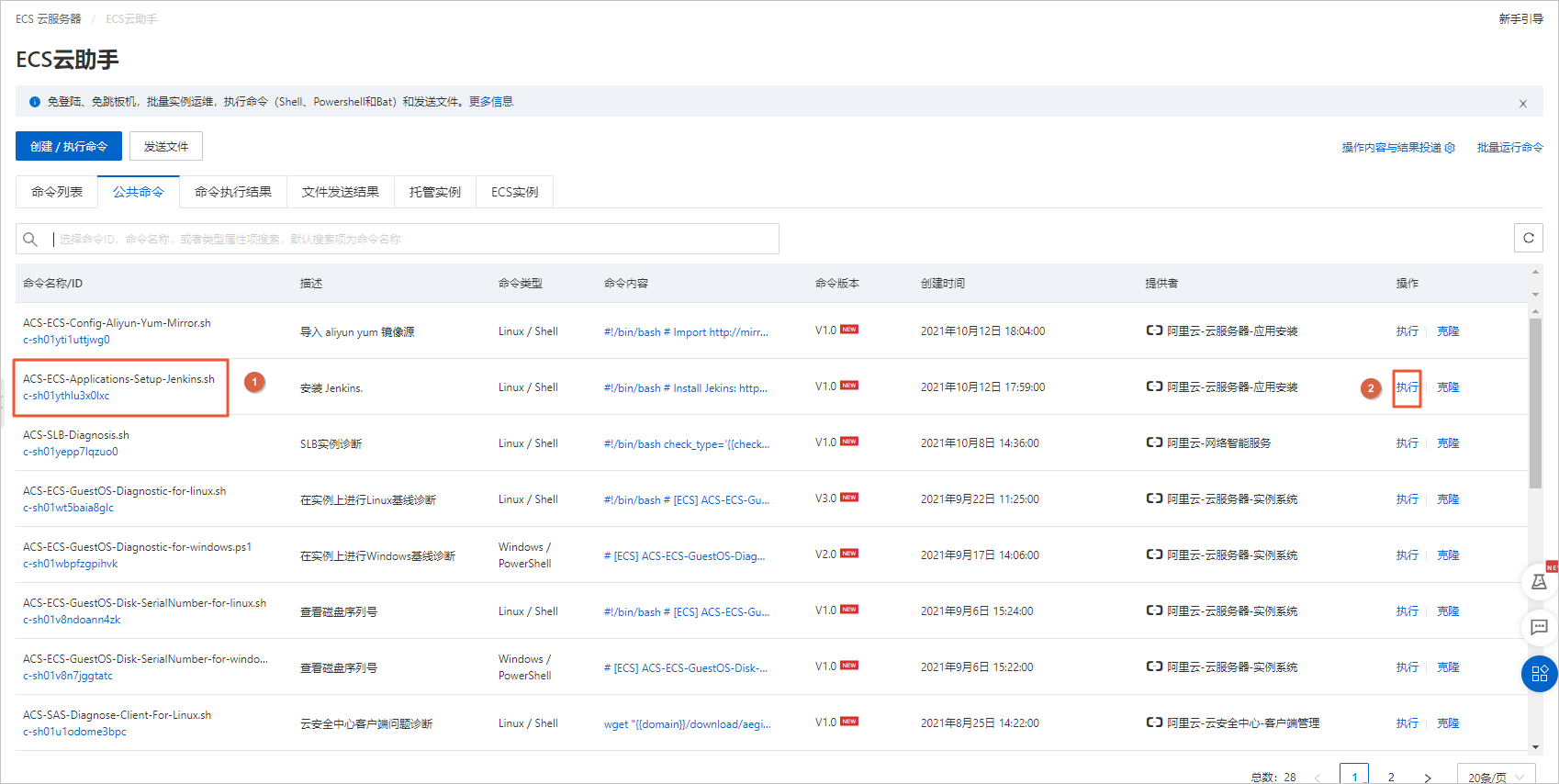Select page 1 in pagination
Image resolution: width=1559 pixels, height=784 pixels.
[x=1354, y=776]
